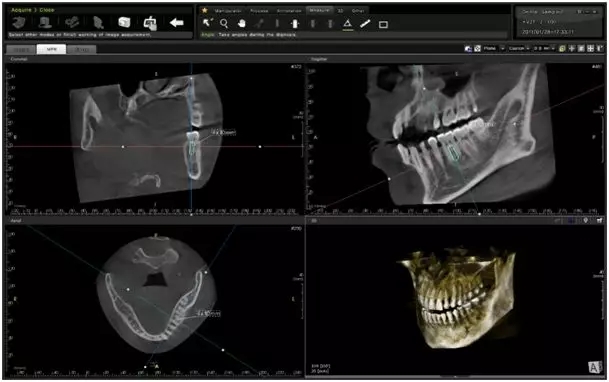Image resolution: width=609 pixels, height=382 pixels.
Task: Open the slice thickness mm dropdown
Action: [544, 49]
